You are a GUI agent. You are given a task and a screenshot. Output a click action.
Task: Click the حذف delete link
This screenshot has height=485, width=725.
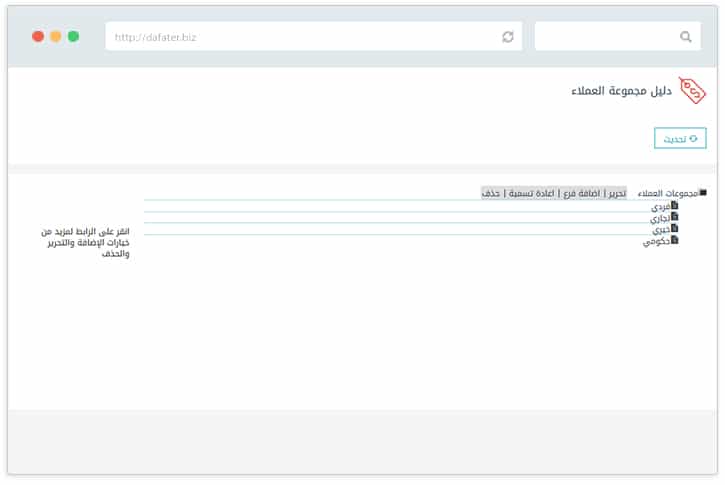click(x=491, y=193)
